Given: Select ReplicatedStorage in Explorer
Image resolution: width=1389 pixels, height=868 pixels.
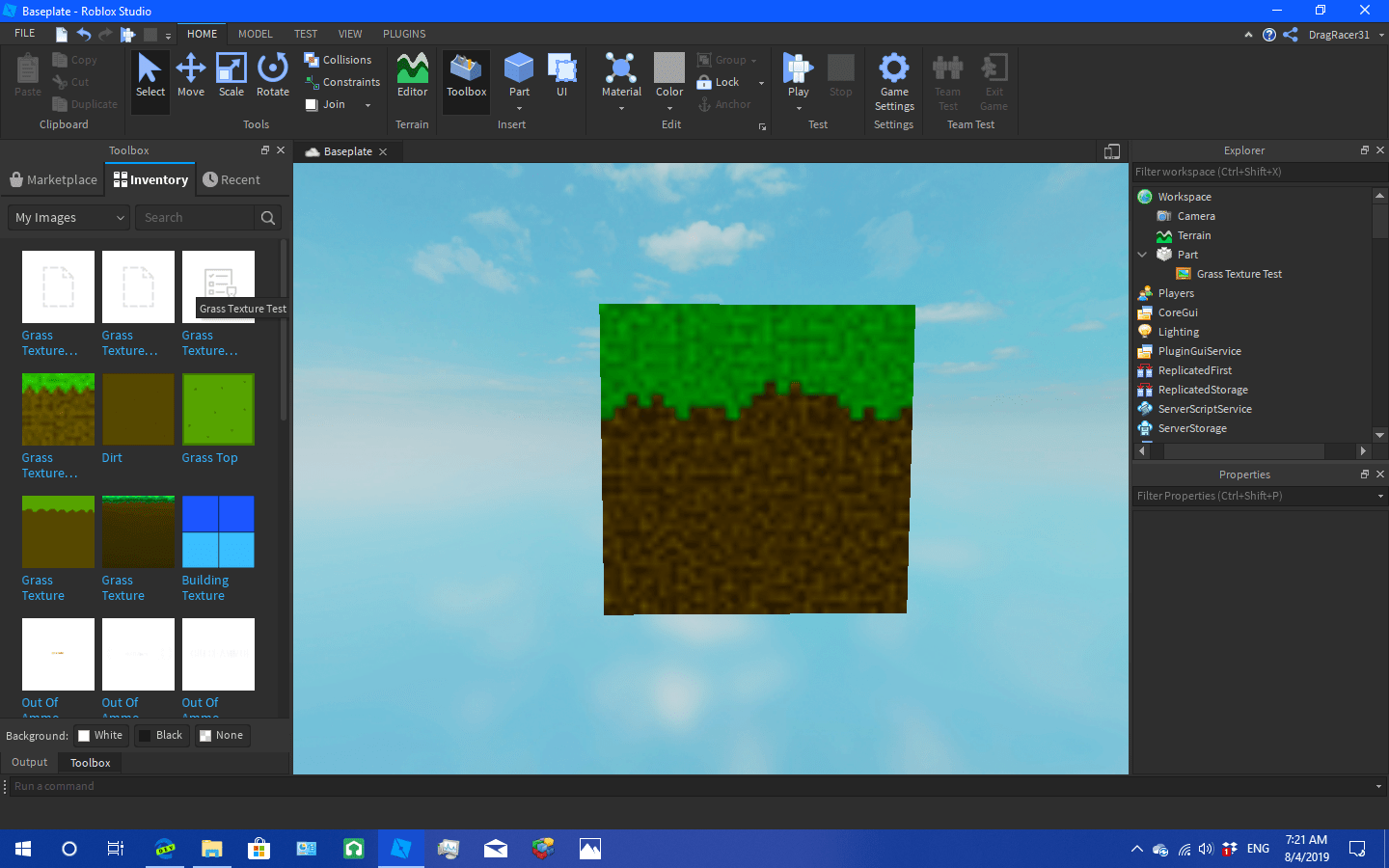Looking at the screenshot, I should (x=1203, y=390).
